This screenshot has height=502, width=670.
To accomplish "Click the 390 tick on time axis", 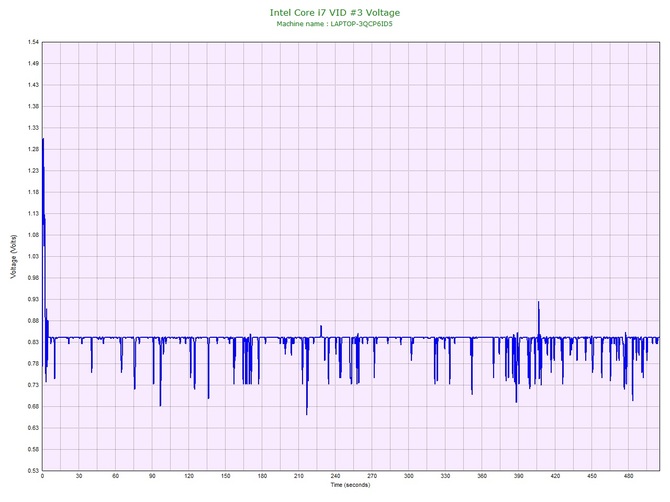I will pos(518,476).
